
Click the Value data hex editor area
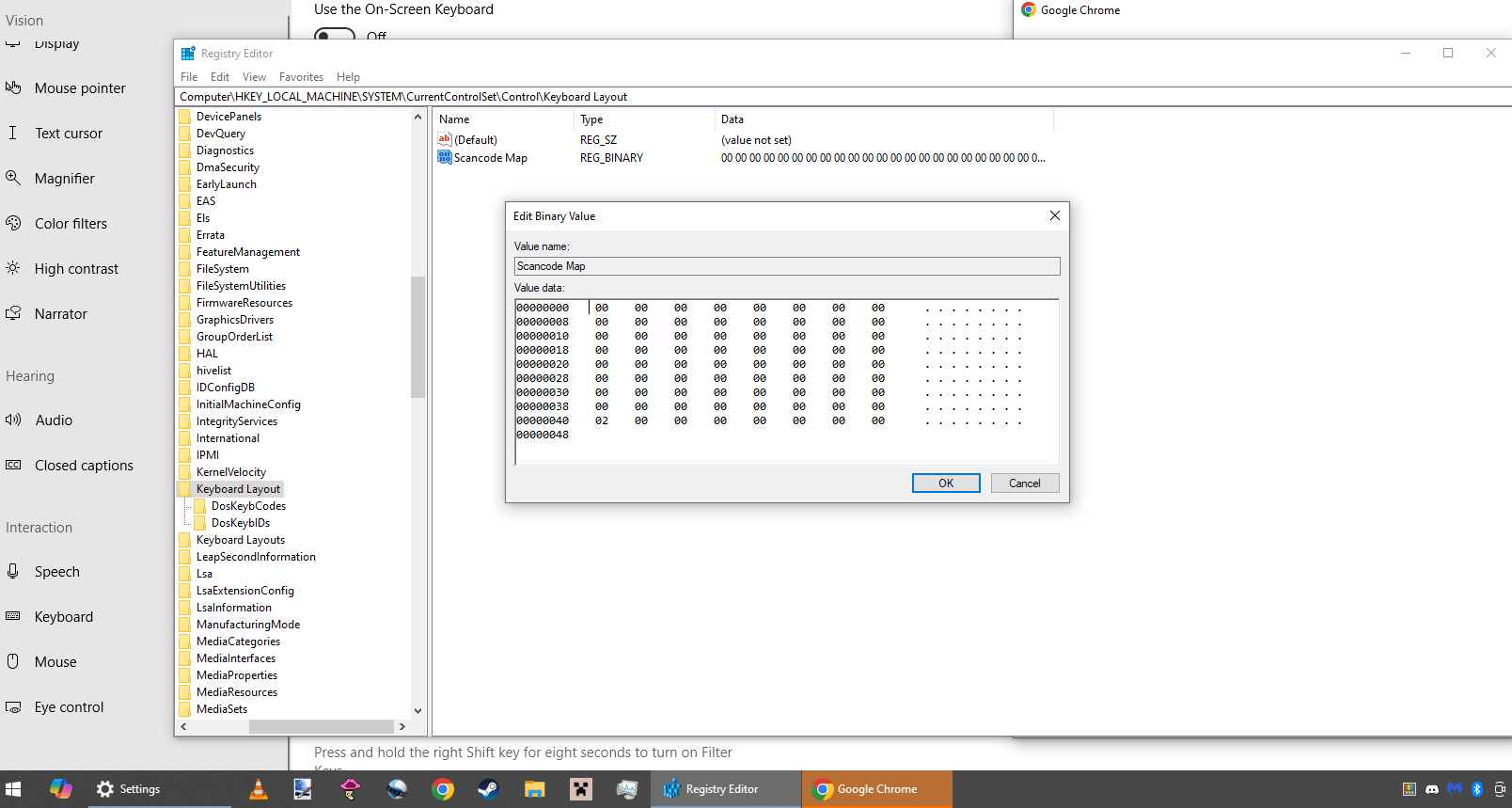(787, 382)
